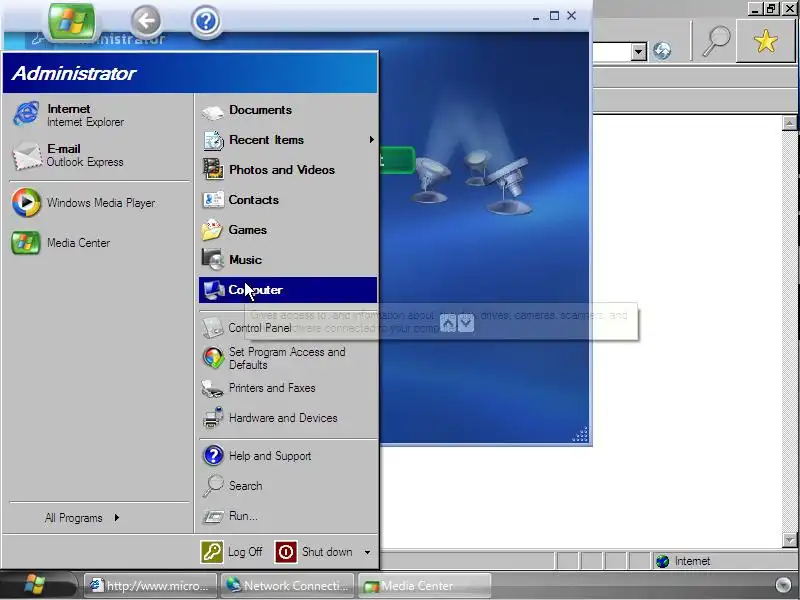Click the taskbar Start button

(x=36, y=585)
